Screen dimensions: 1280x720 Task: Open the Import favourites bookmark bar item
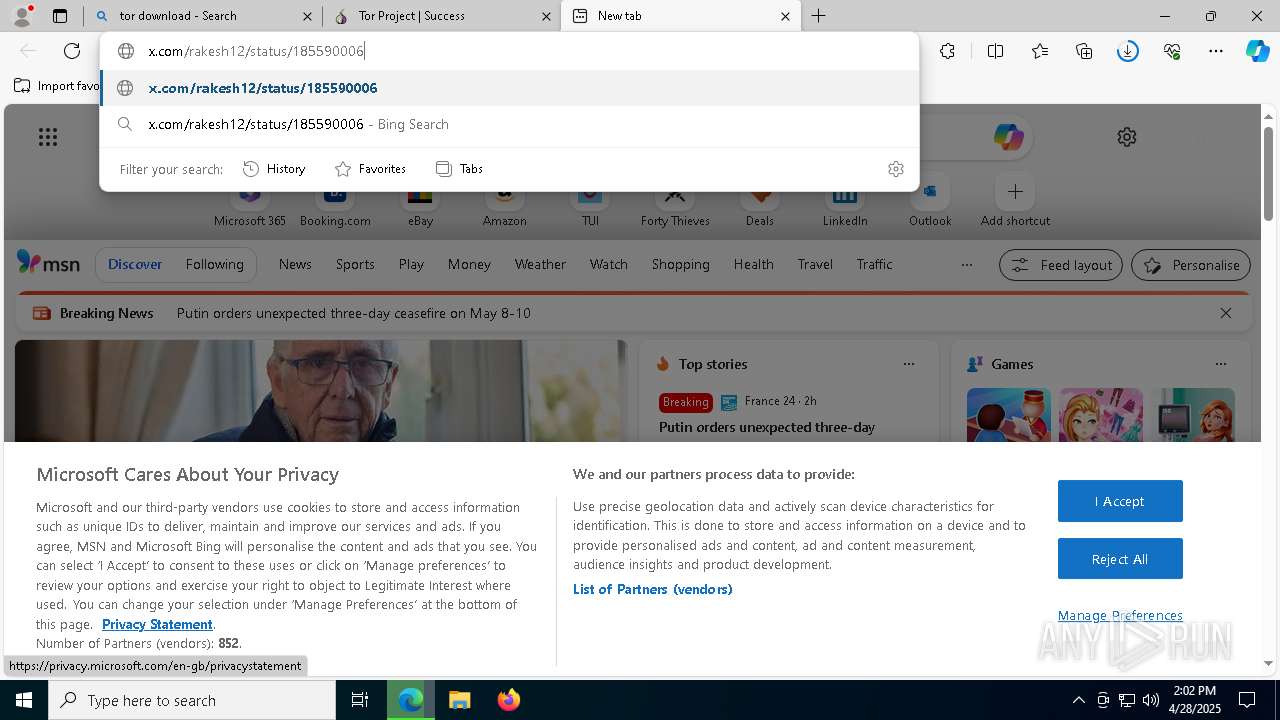[57, 86]
